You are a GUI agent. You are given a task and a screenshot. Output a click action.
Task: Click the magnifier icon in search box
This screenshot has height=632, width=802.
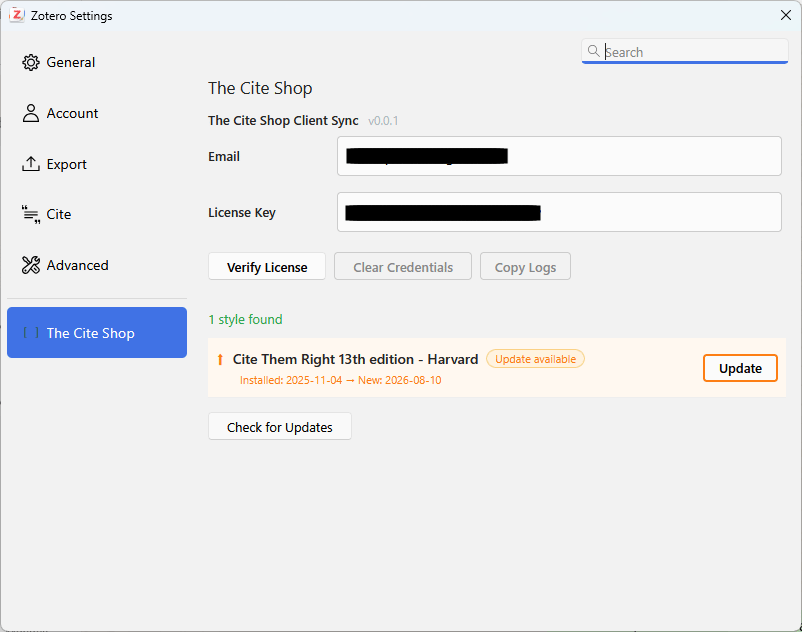point(593,51)
